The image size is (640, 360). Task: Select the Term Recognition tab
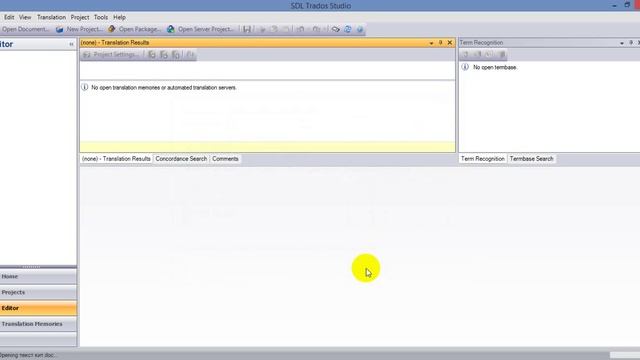(482, 159)
